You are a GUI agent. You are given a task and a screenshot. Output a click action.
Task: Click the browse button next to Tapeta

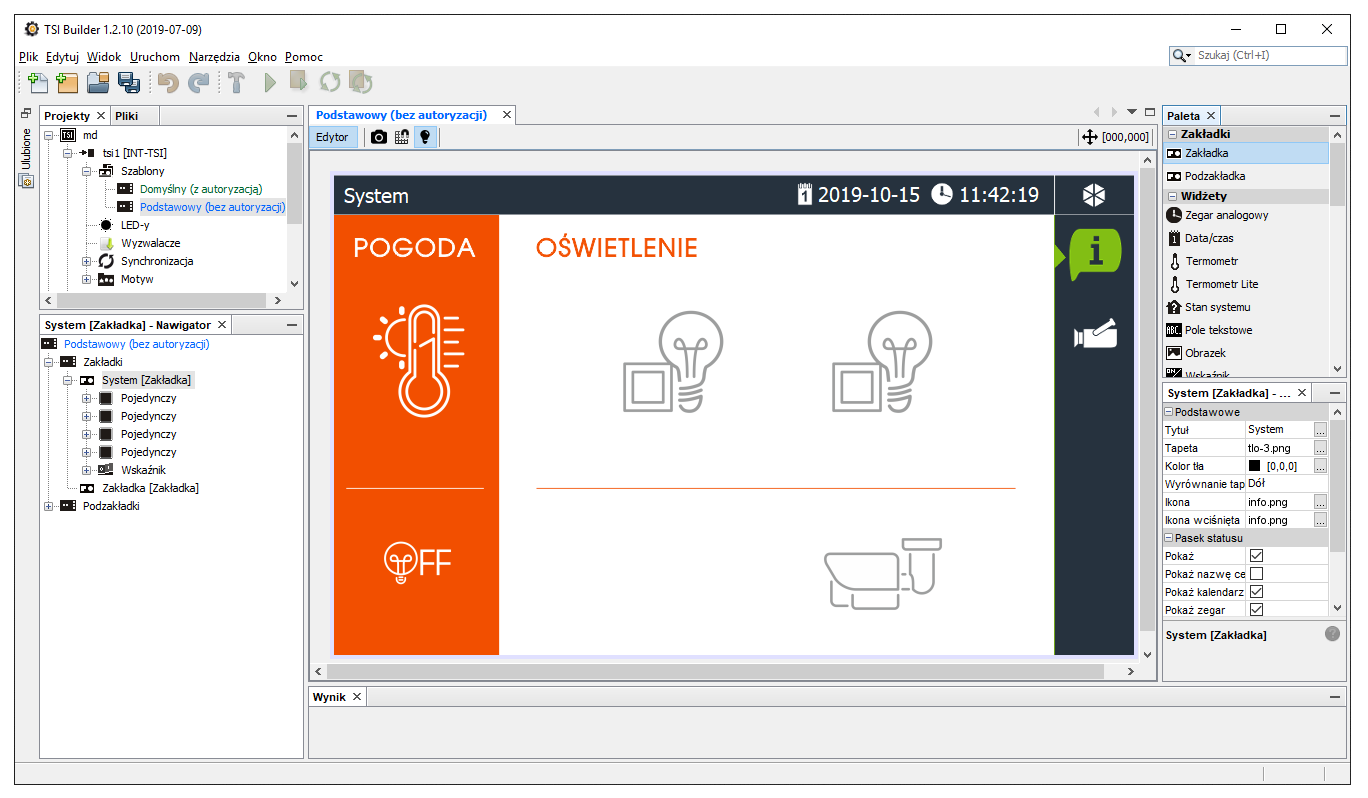coord(1320,448)
